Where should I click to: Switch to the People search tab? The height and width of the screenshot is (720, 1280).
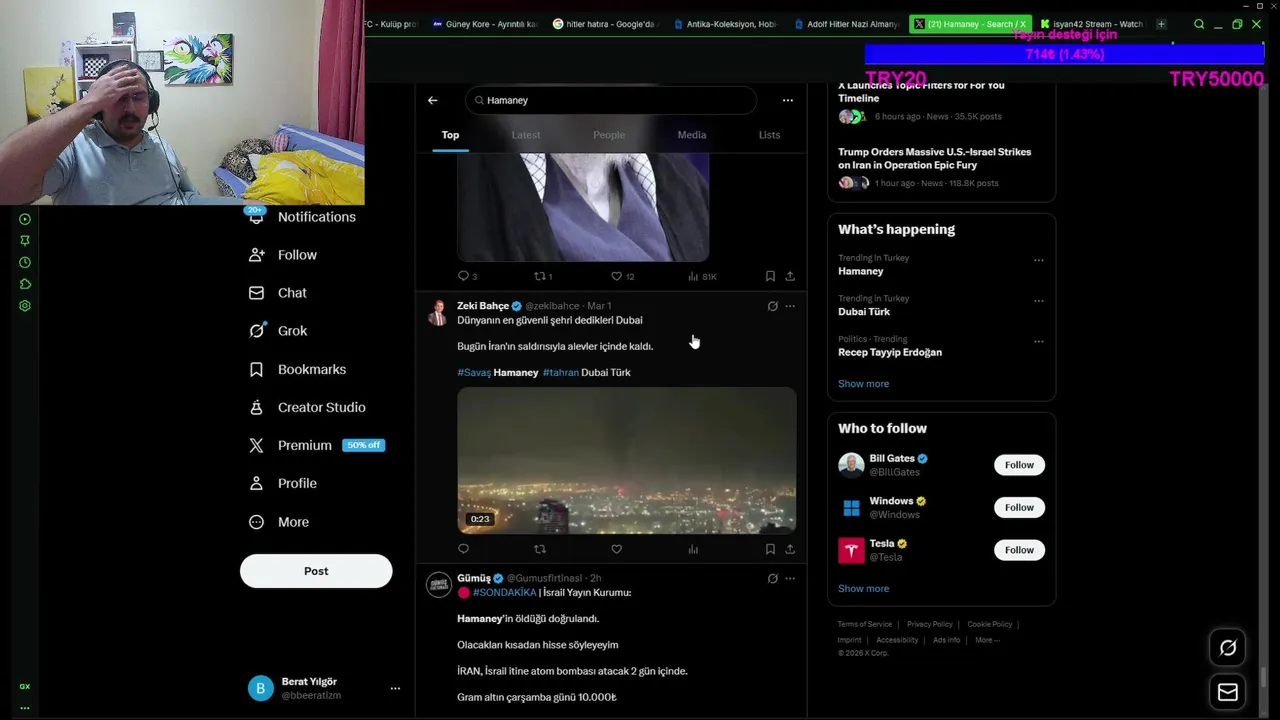(609, 135)
